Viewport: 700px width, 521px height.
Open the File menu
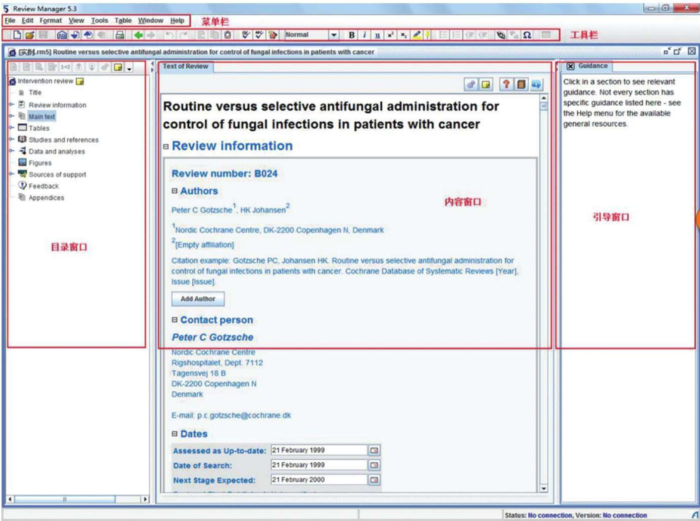[x=10, y=21]
